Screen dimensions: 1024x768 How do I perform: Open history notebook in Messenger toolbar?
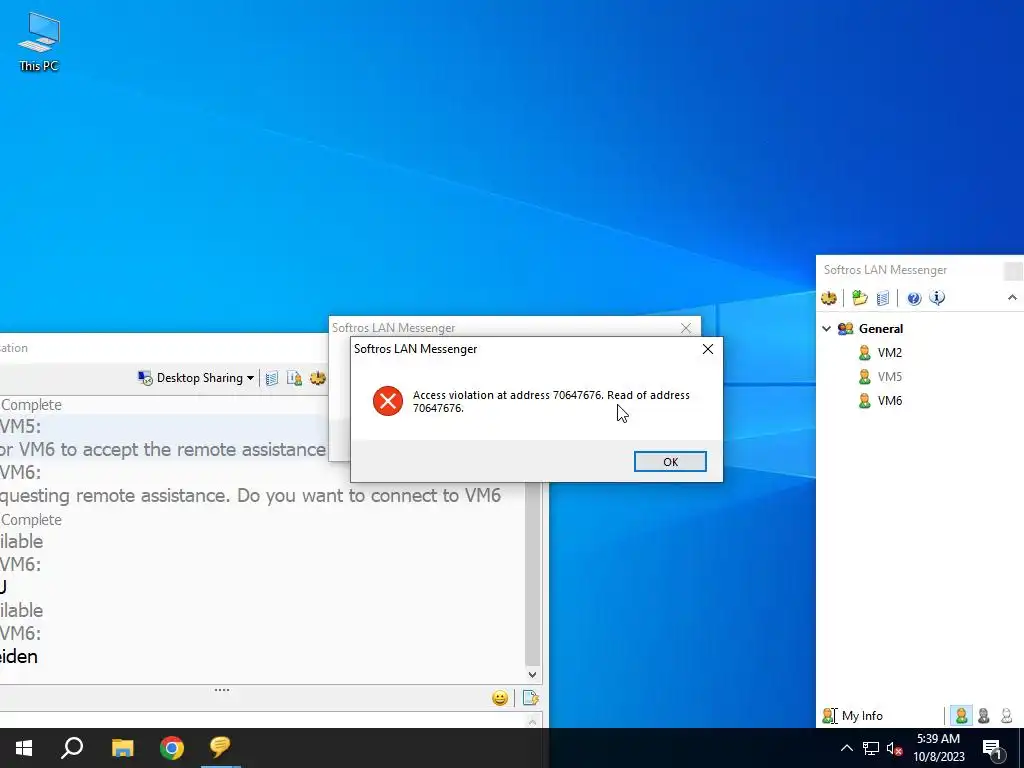click(x=883, y=298)
